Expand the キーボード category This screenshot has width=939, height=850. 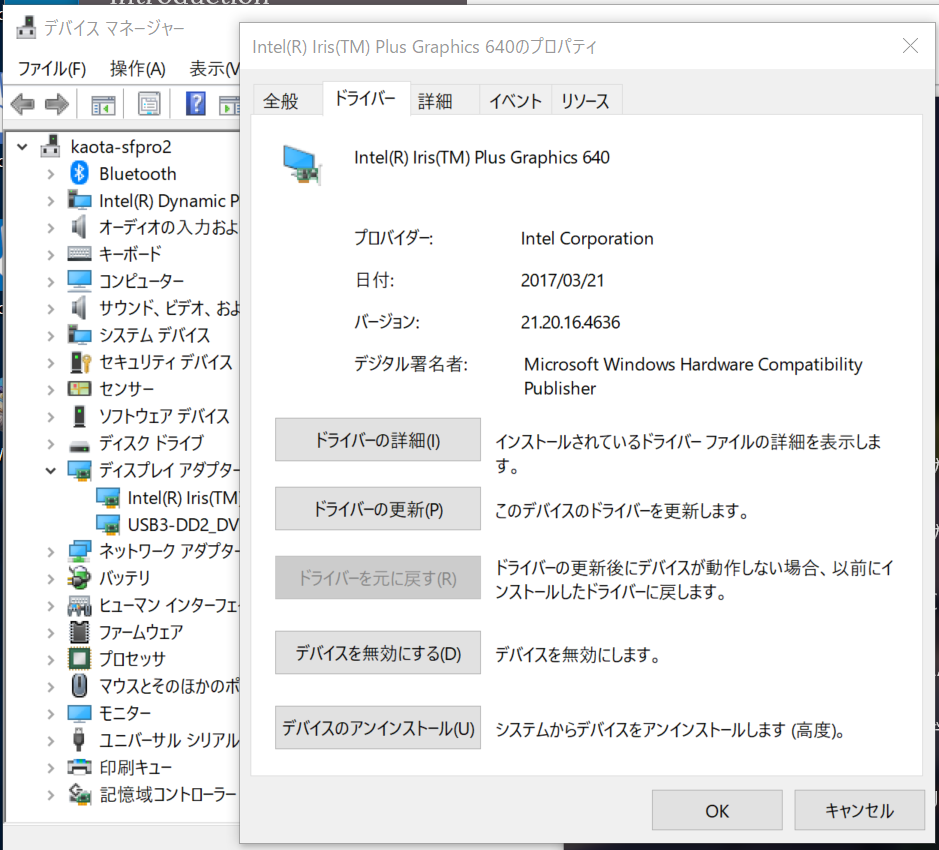[51, 254]
